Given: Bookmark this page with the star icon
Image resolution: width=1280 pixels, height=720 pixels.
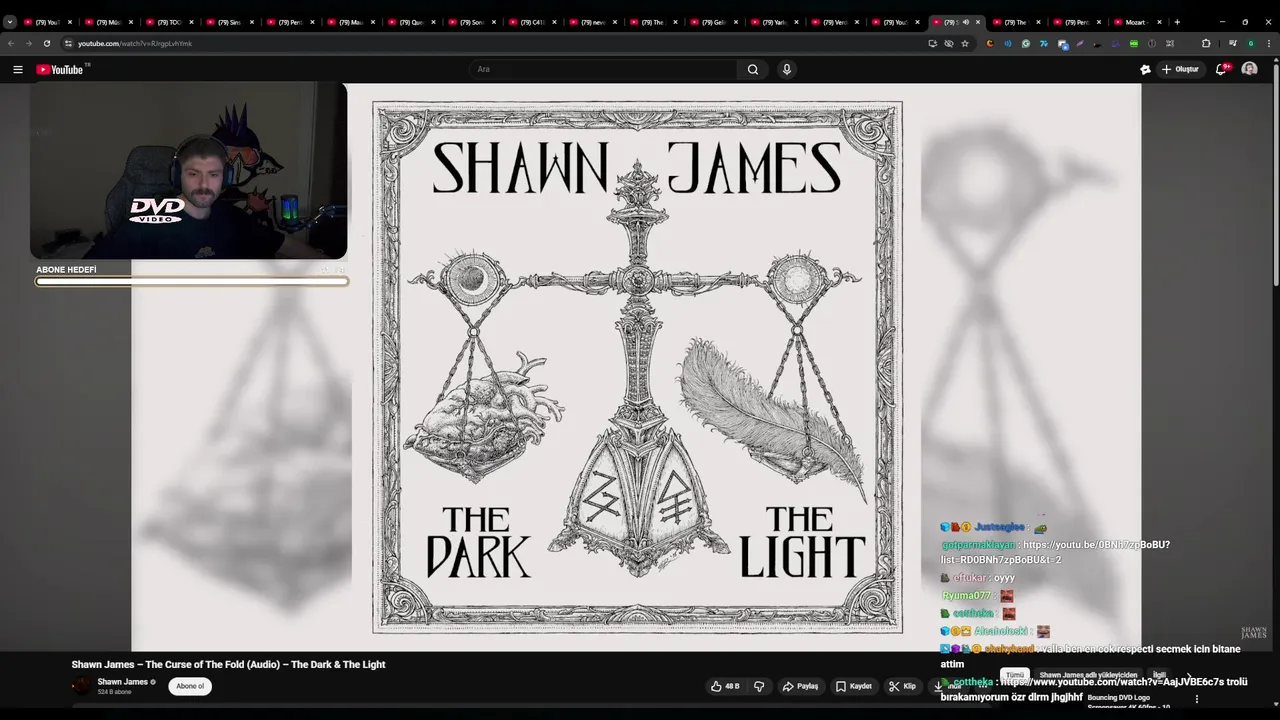Looking at the screenshot, I should (x=965, y=43).
